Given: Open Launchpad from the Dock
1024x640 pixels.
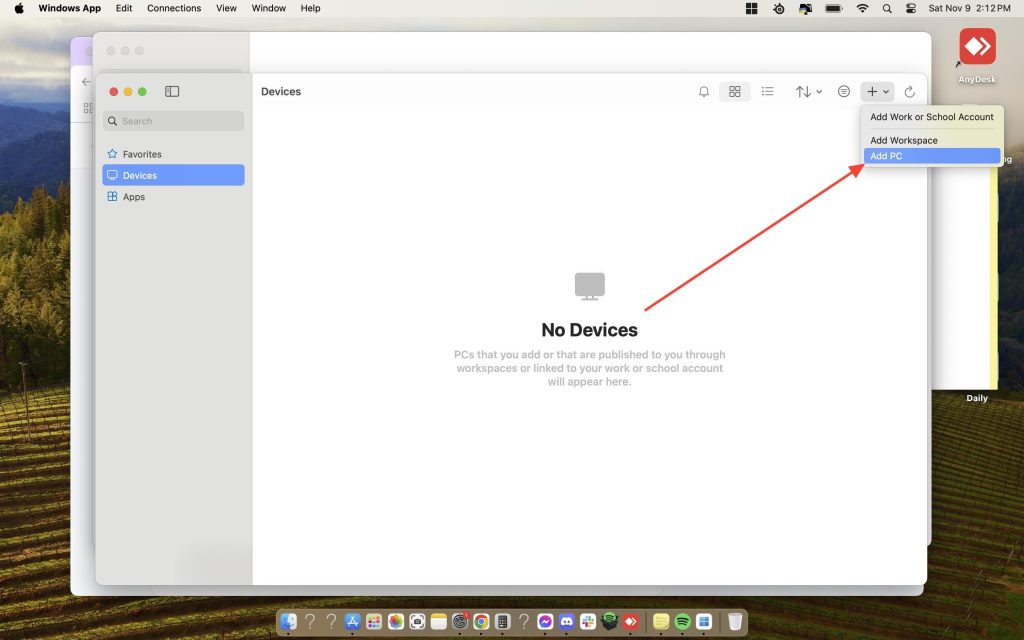Looking at the screenshot, I should pos(374,621).
